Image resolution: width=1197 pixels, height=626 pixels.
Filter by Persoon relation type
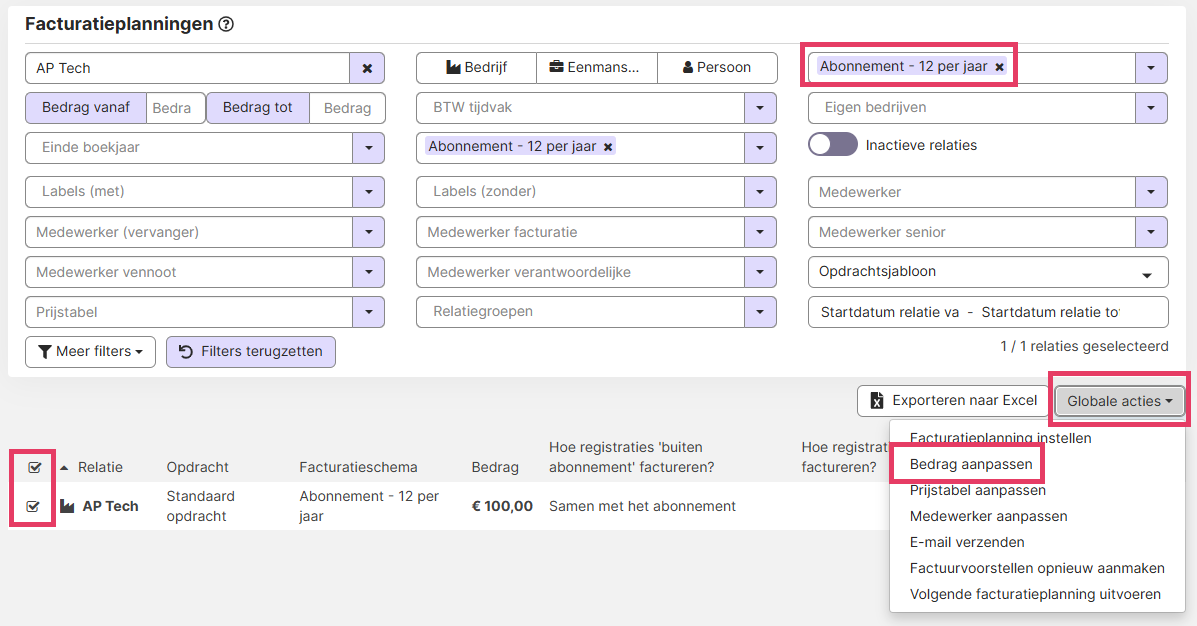click(716, 68)
